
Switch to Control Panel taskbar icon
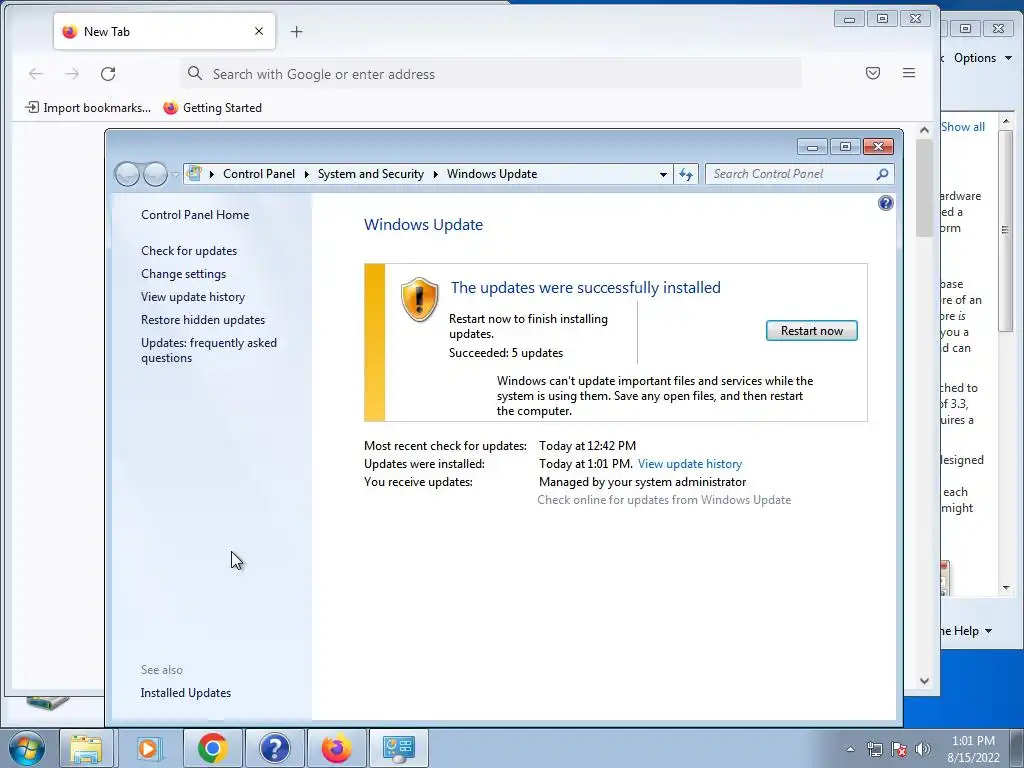(x=398, y=748)
